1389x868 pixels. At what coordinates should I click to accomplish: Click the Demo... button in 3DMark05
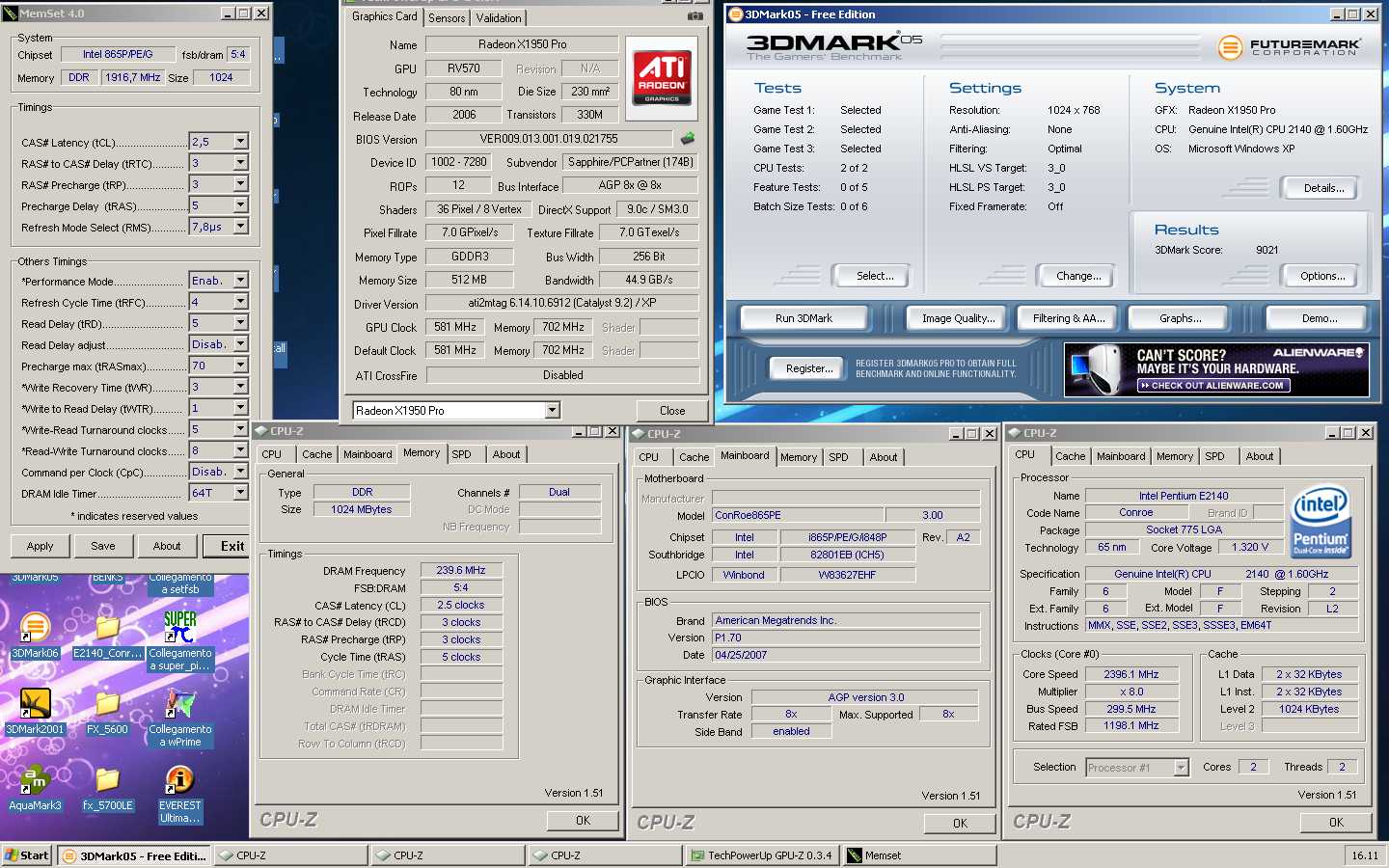[x=1320, y=318]
